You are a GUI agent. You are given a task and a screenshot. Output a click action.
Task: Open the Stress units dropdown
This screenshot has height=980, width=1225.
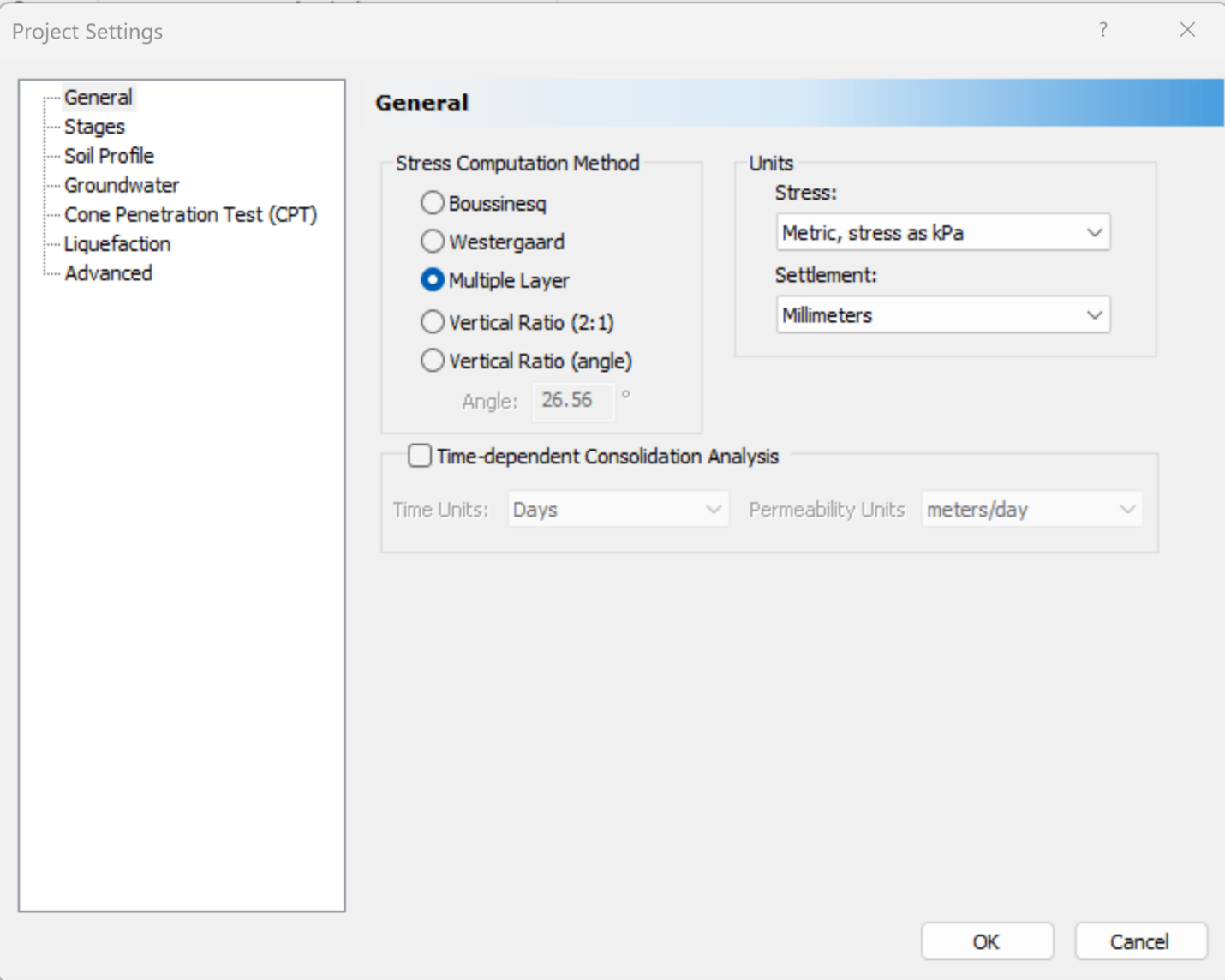click(942, 232)
